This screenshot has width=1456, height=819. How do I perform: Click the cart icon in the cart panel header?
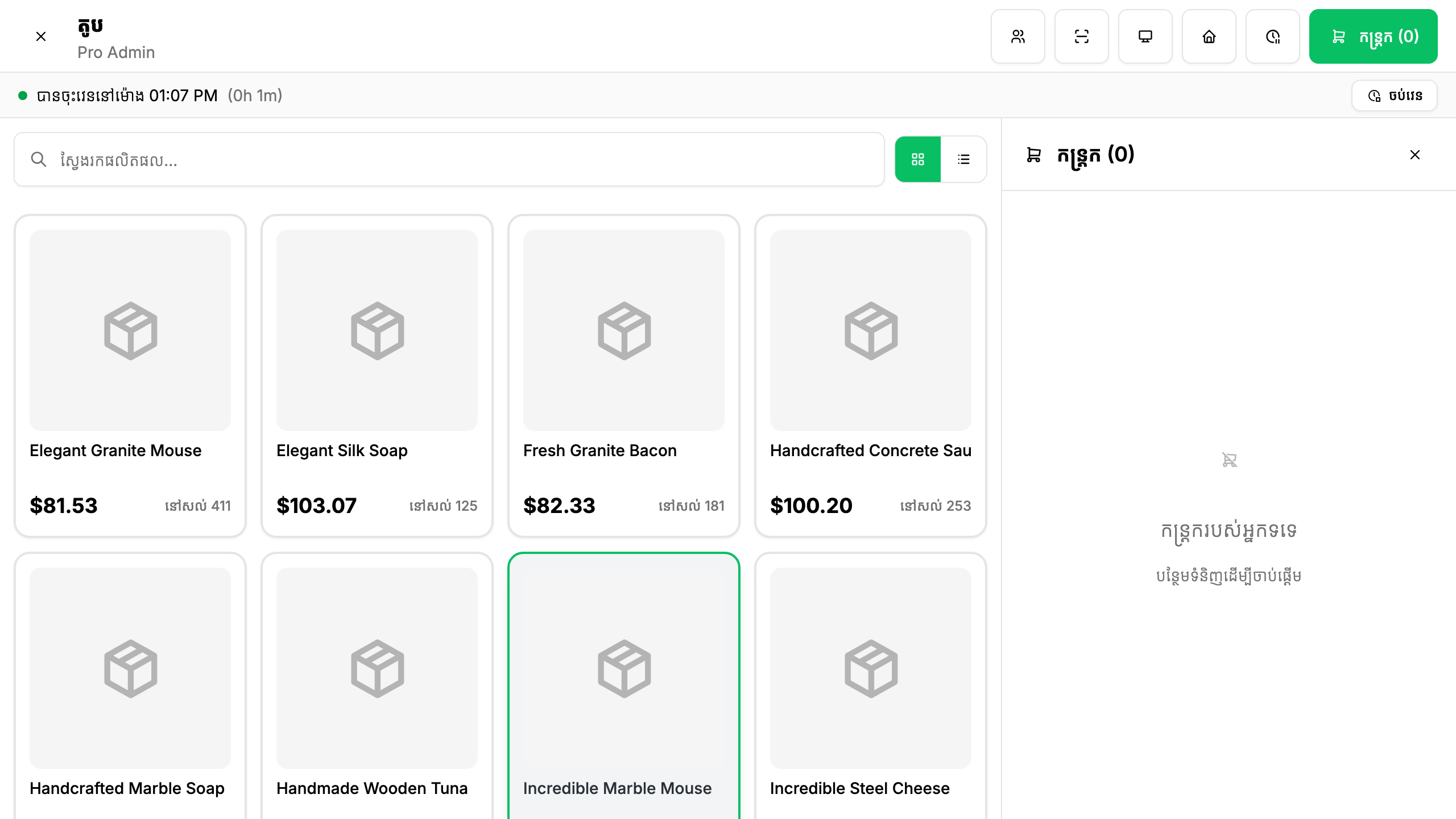click(1034, 155)
